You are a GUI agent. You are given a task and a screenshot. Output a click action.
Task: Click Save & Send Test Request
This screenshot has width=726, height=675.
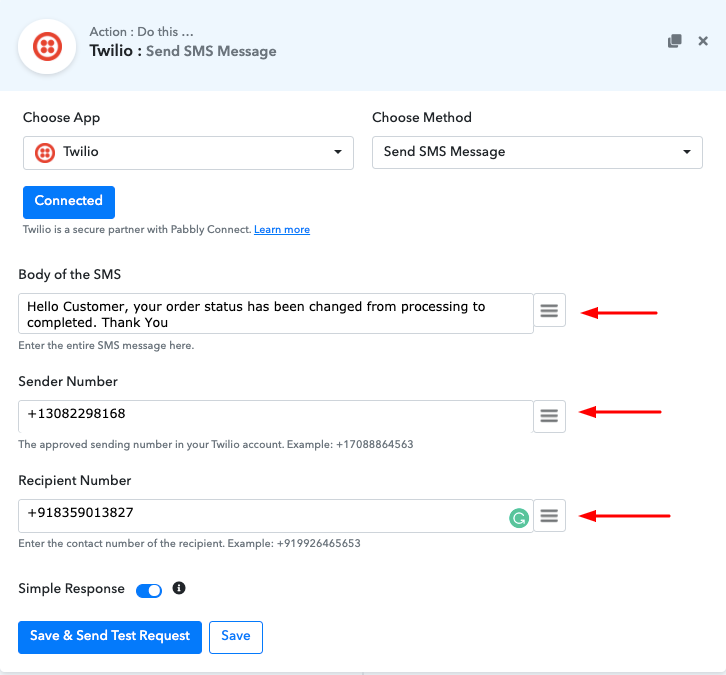110,637
